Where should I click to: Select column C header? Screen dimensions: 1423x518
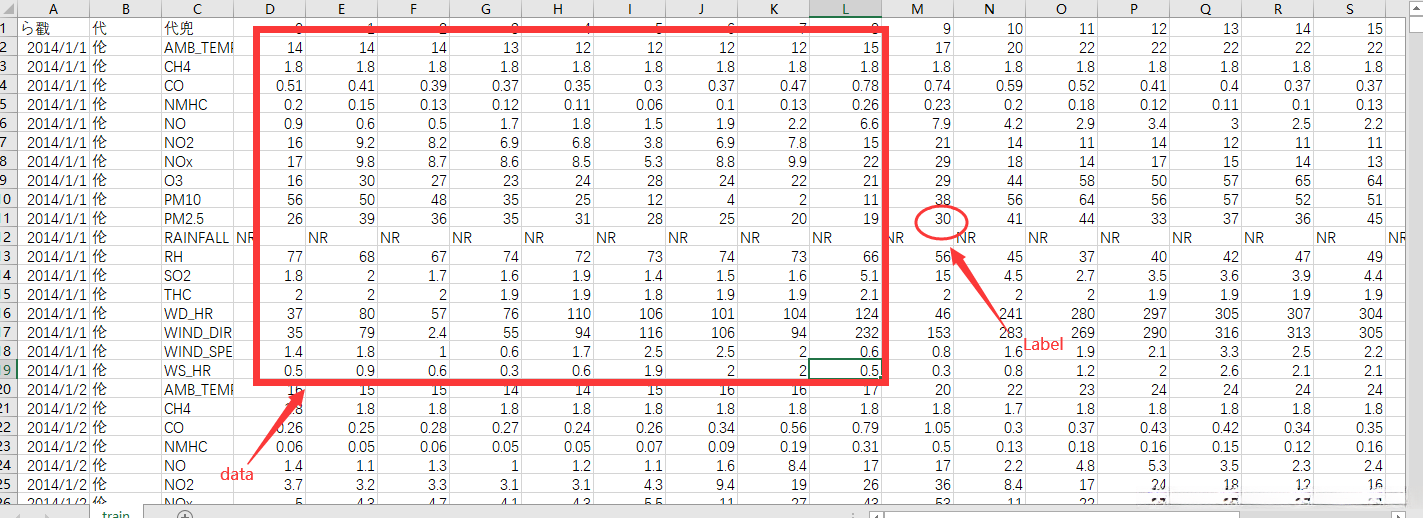click(x=197, y=8)
